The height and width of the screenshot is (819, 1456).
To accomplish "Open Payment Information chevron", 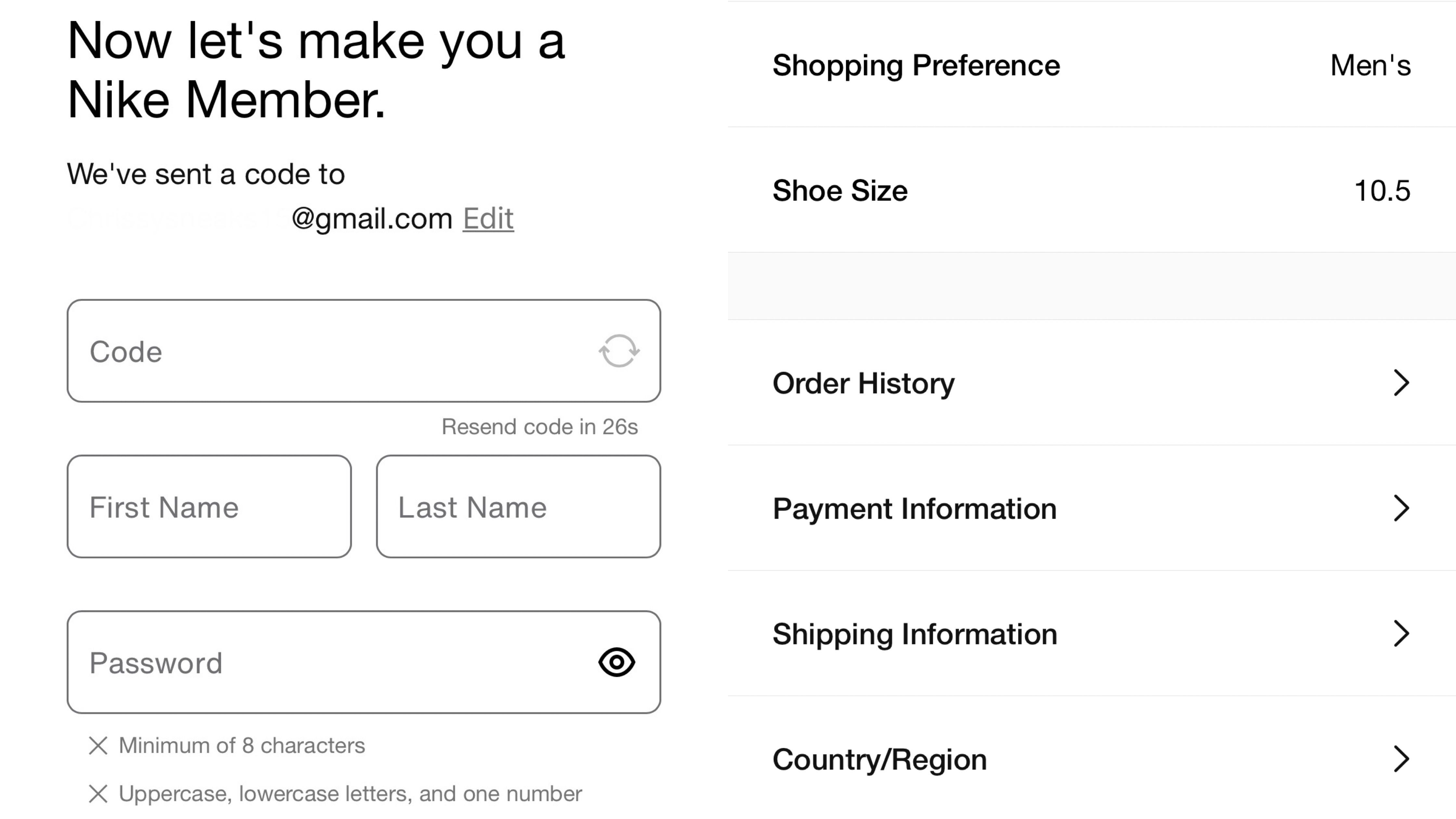I will tap(1401, 508).
